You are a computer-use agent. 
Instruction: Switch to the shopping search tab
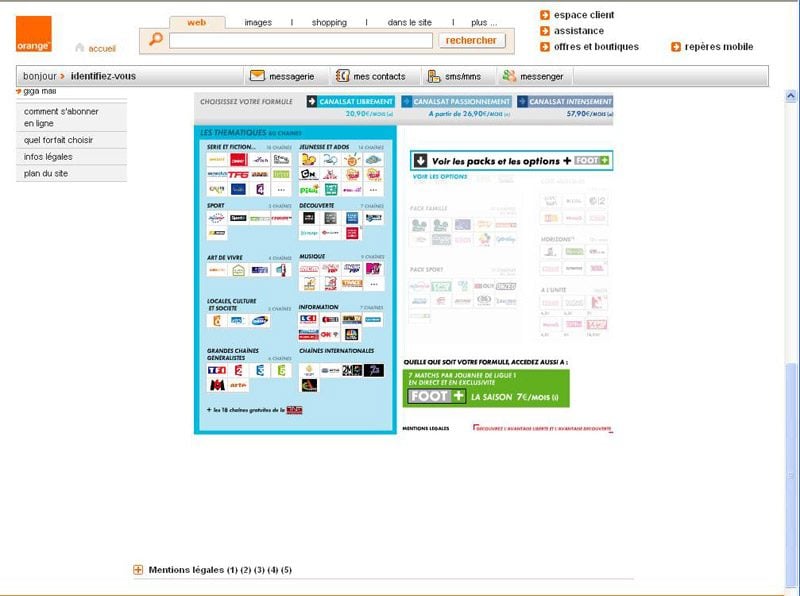329,22
